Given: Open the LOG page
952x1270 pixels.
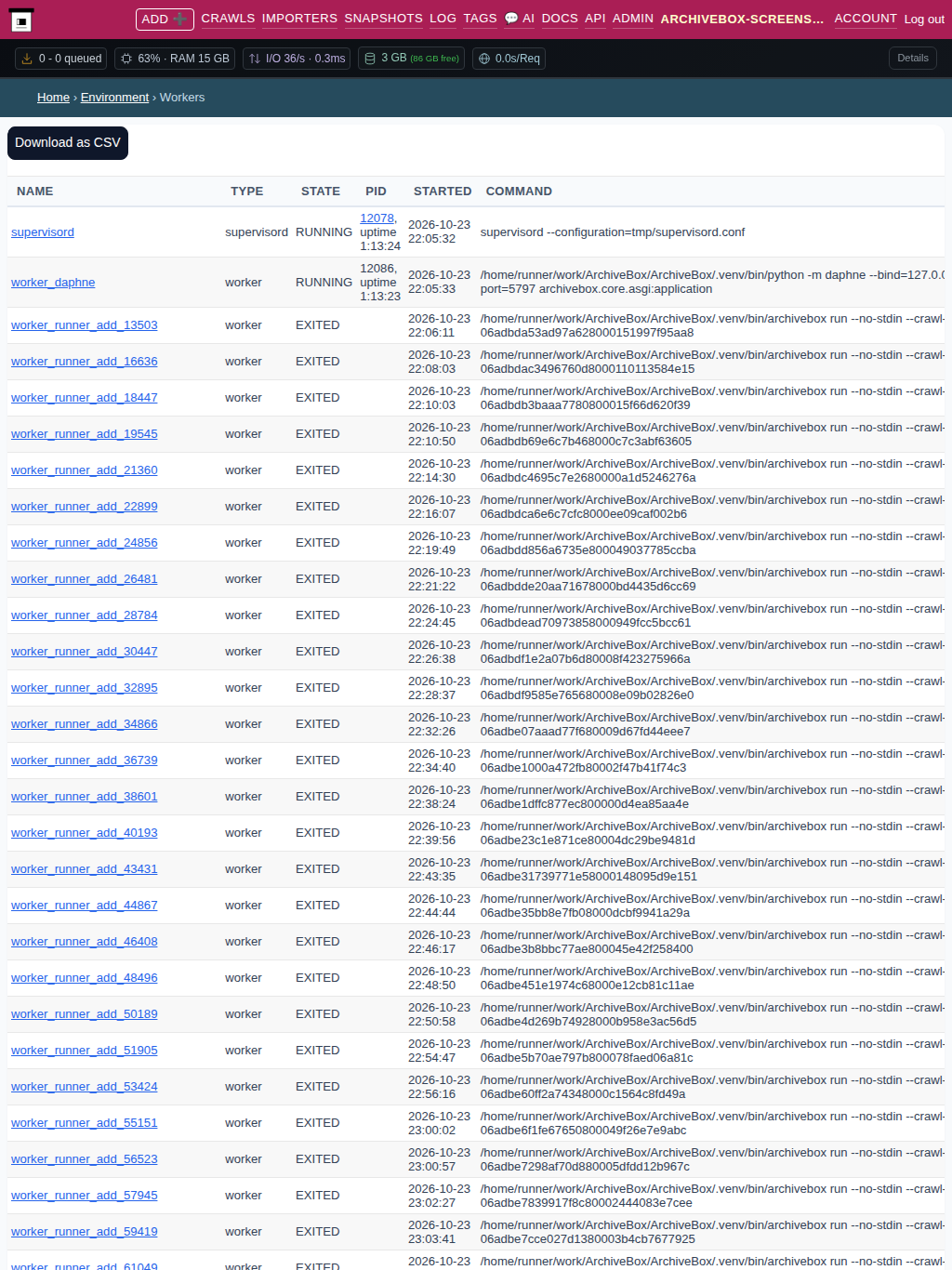Looking at the screenshot, I should point(443,19).
